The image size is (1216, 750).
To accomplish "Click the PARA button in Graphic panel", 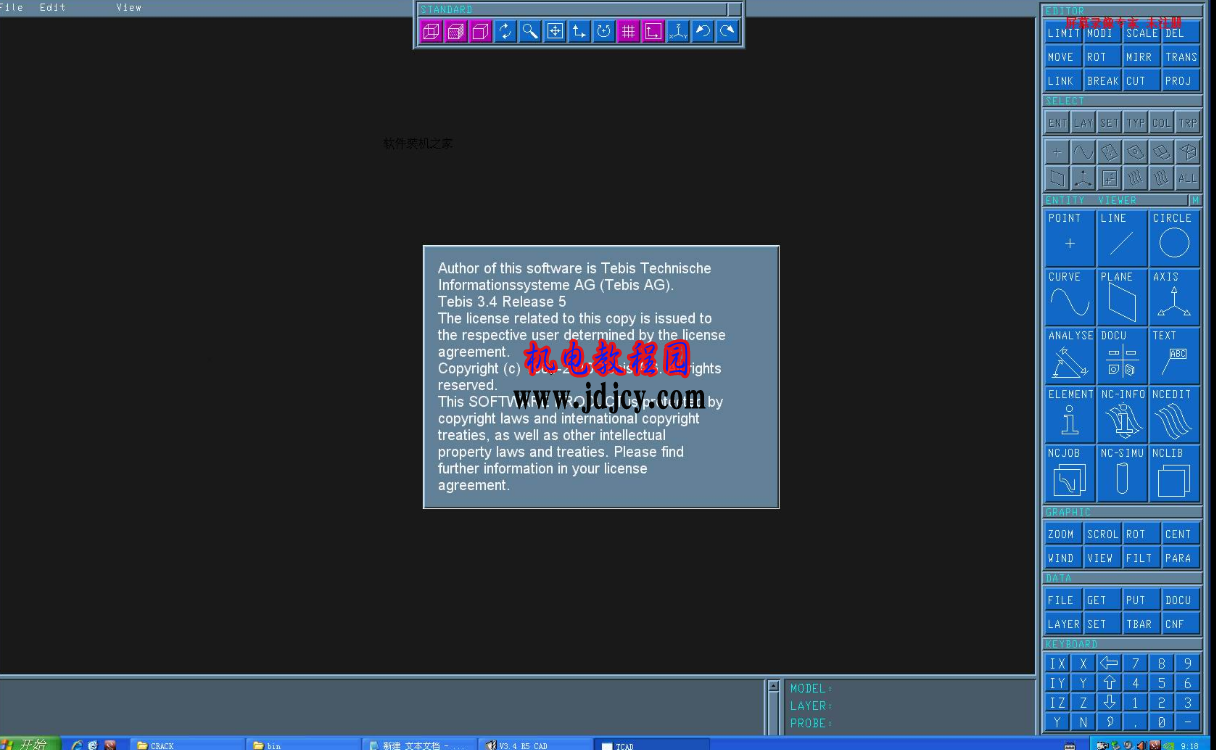I will tap(1181, 558).
